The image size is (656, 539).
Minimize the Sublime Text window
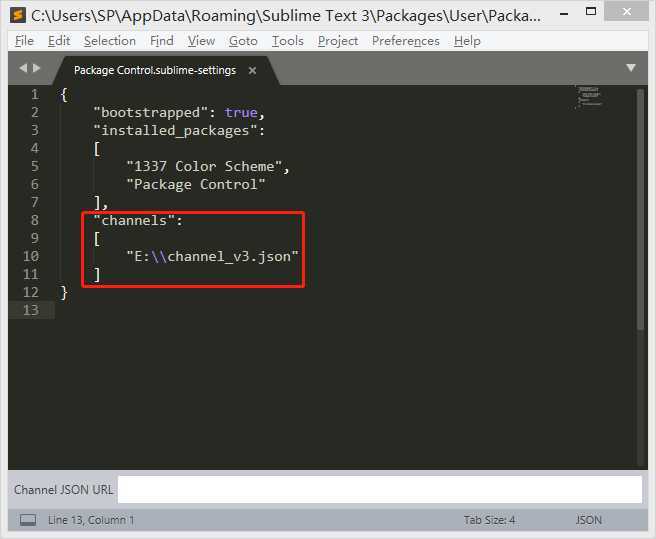click(x=564, y=13)
